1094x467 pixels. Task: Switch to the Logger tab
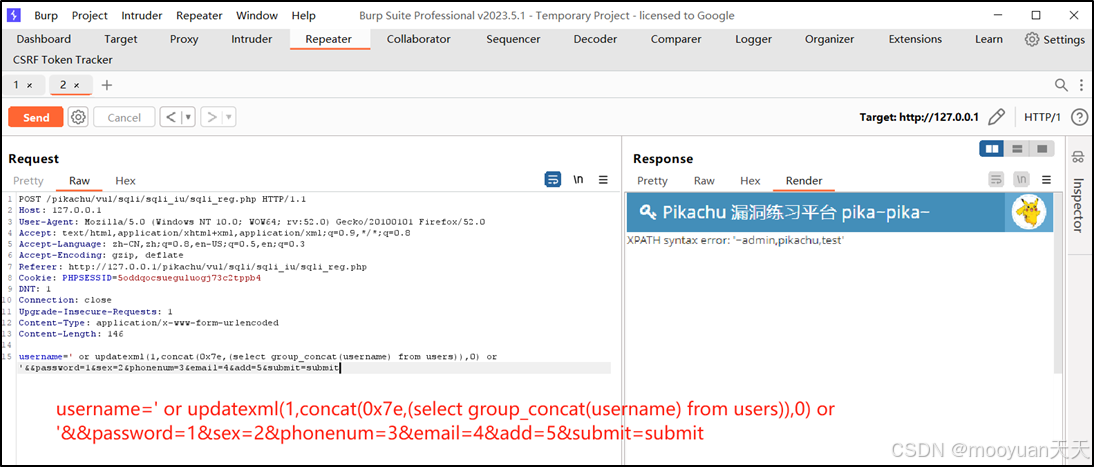tap(754, 39)
